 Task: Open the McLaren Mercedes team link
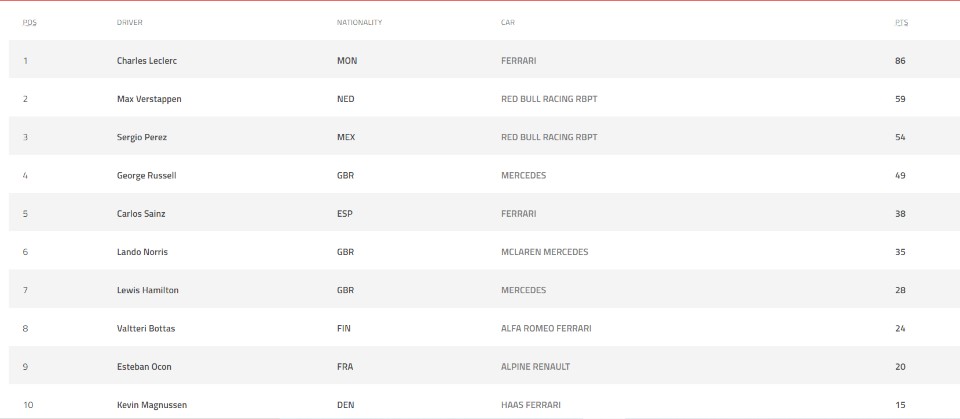(x=544, y=252)
